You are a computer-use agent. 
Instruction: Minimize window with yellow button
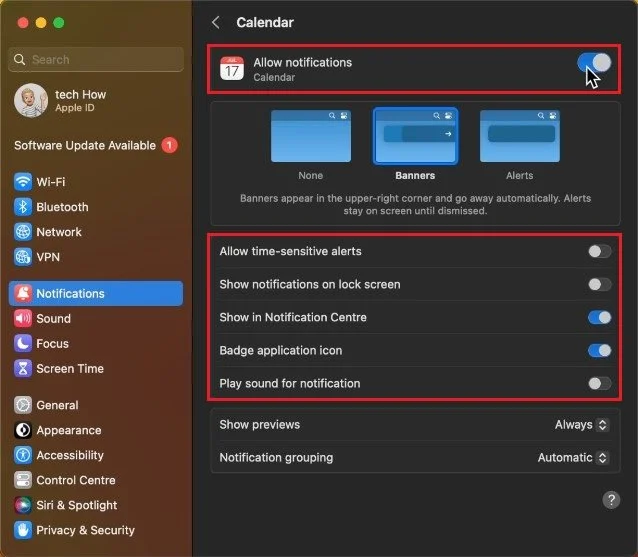coord(41,23)
